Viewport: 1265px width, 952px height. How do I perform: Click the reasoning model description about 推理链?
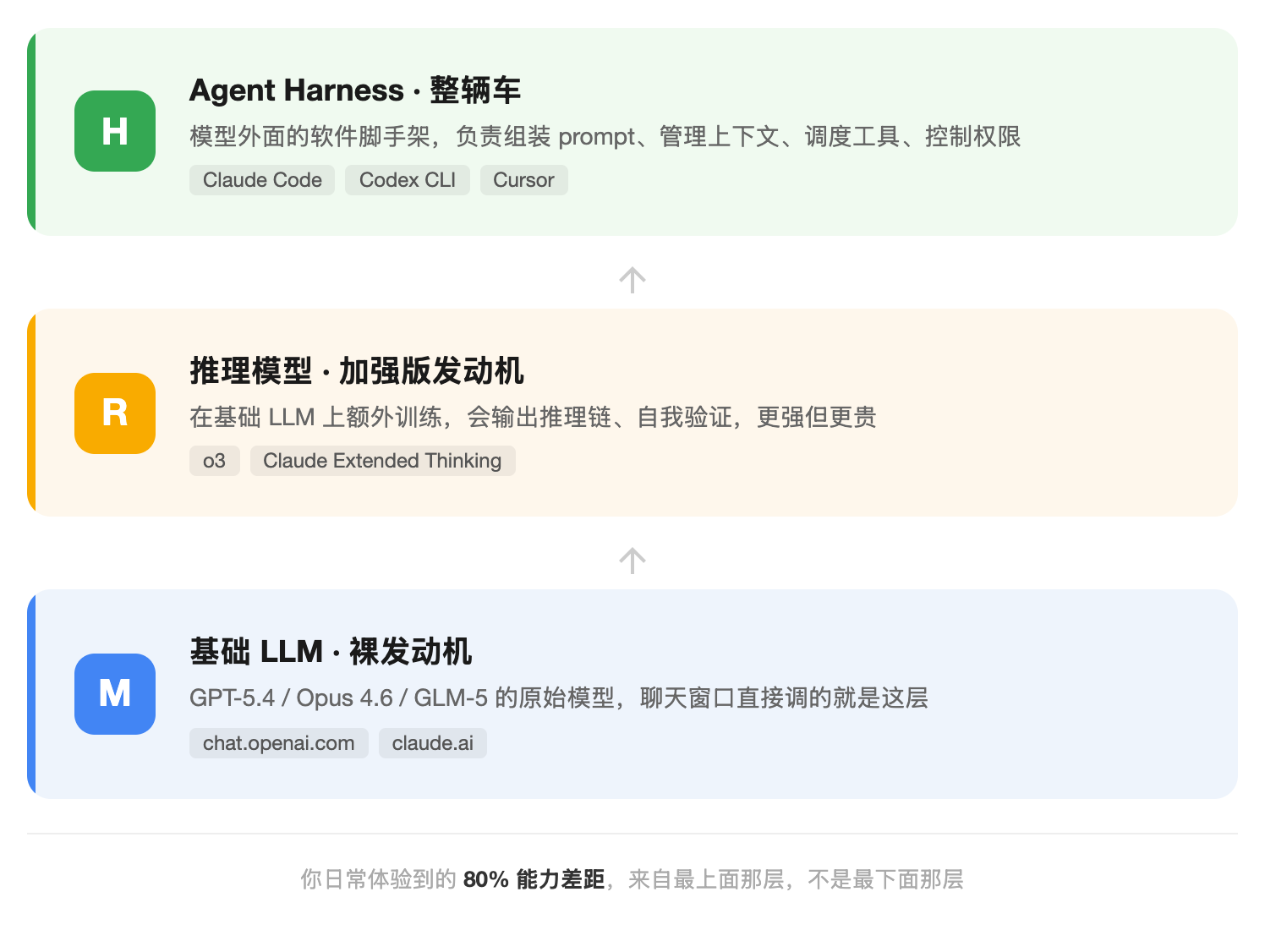click(x=533, y=417)
